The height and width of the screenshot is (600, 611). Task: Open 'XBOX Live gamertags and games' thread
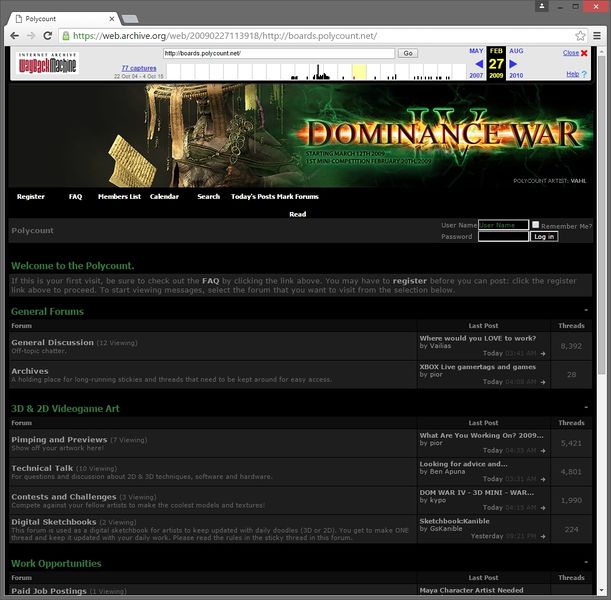478,367
